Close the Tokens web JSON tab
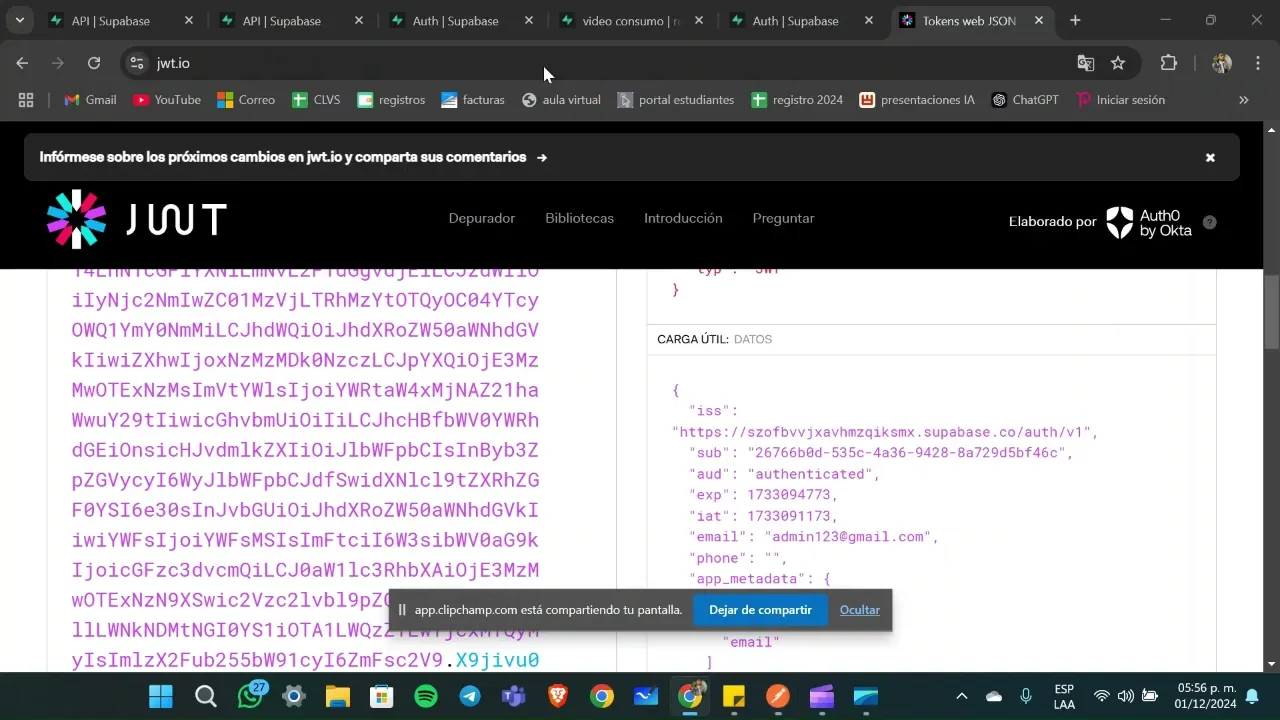 pos(1039,20)
